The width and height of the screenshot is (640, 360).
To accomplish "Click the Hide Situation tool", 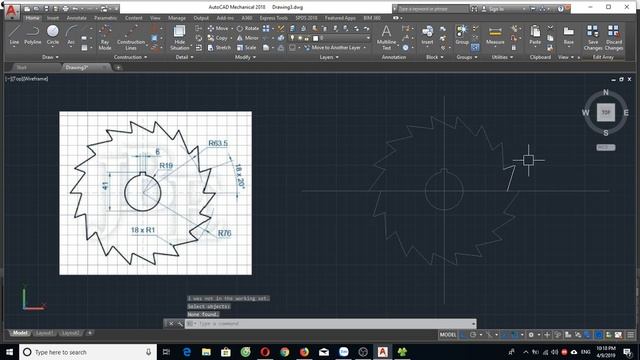I will coord(180,37).
